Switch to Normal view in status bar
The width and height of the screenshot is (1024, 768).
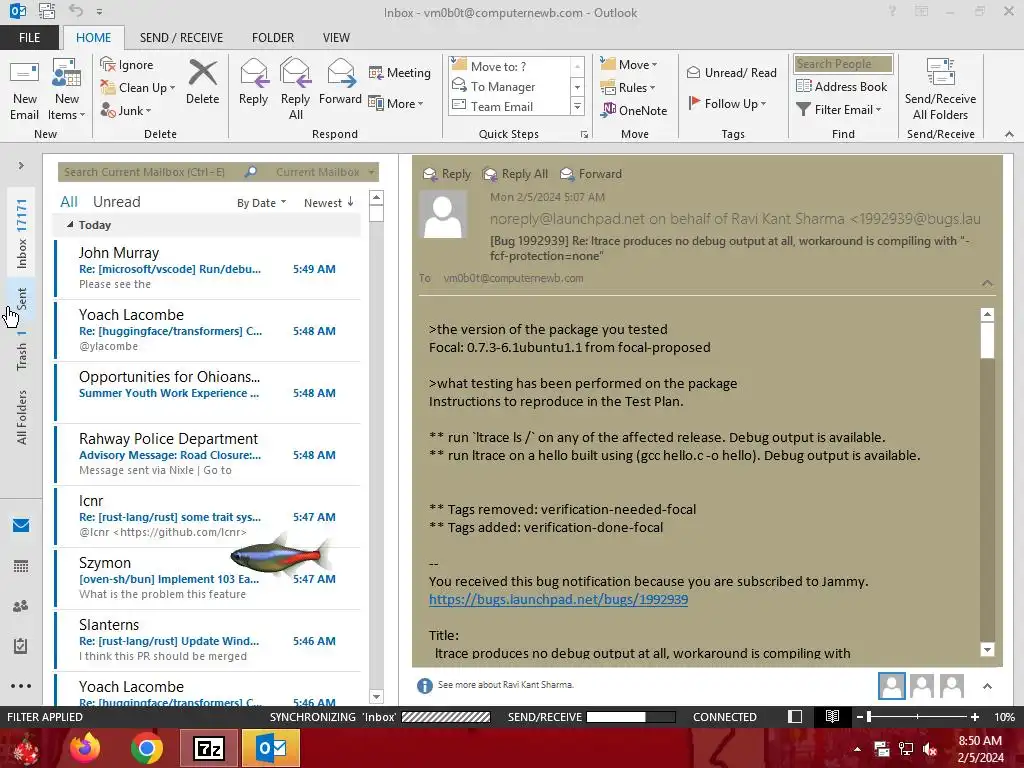[795, 716]
